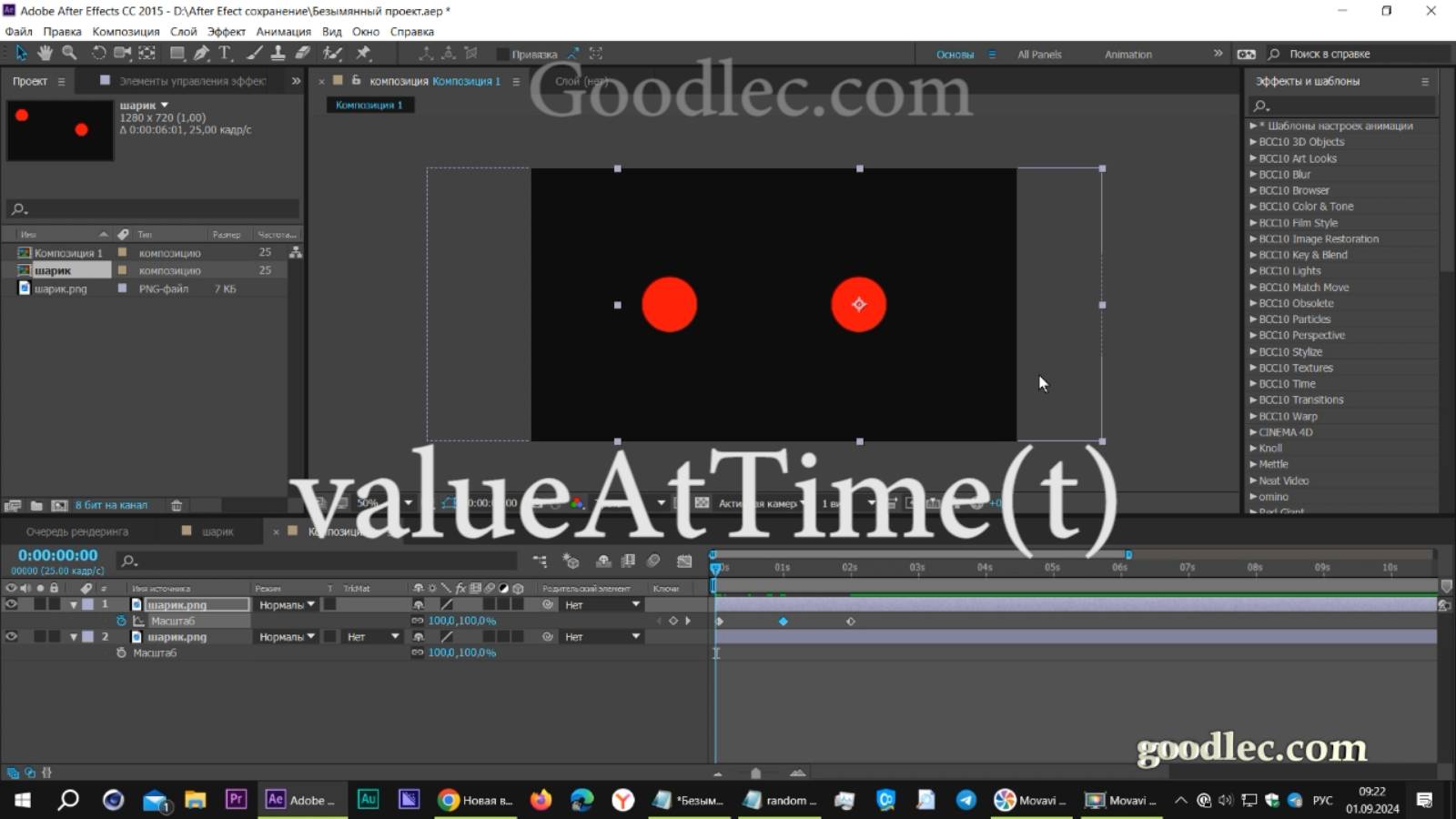
Task: Click the Interpret Footage icon in Project panel
Action: coord(13,505)
